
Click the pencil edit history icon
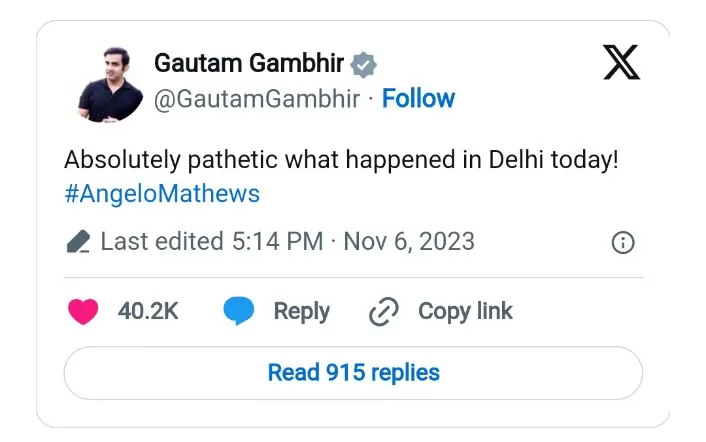coord(78,242)
